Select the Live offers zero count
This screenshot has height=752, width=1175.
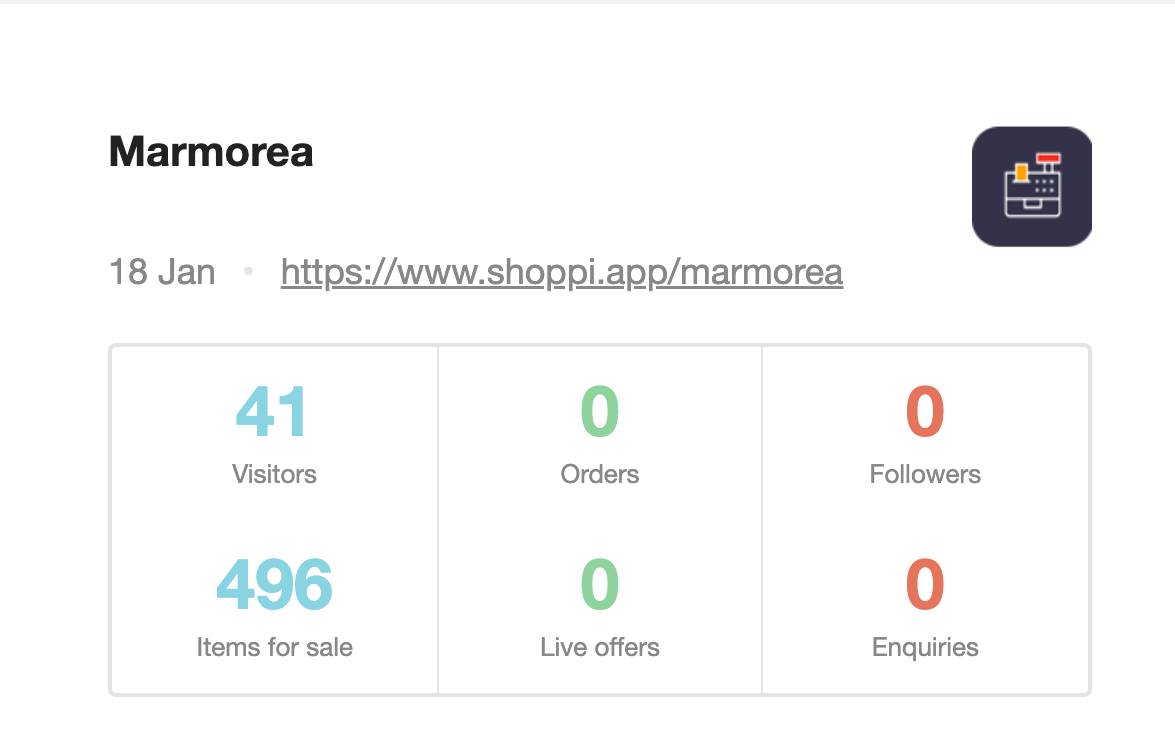point(599,584)
